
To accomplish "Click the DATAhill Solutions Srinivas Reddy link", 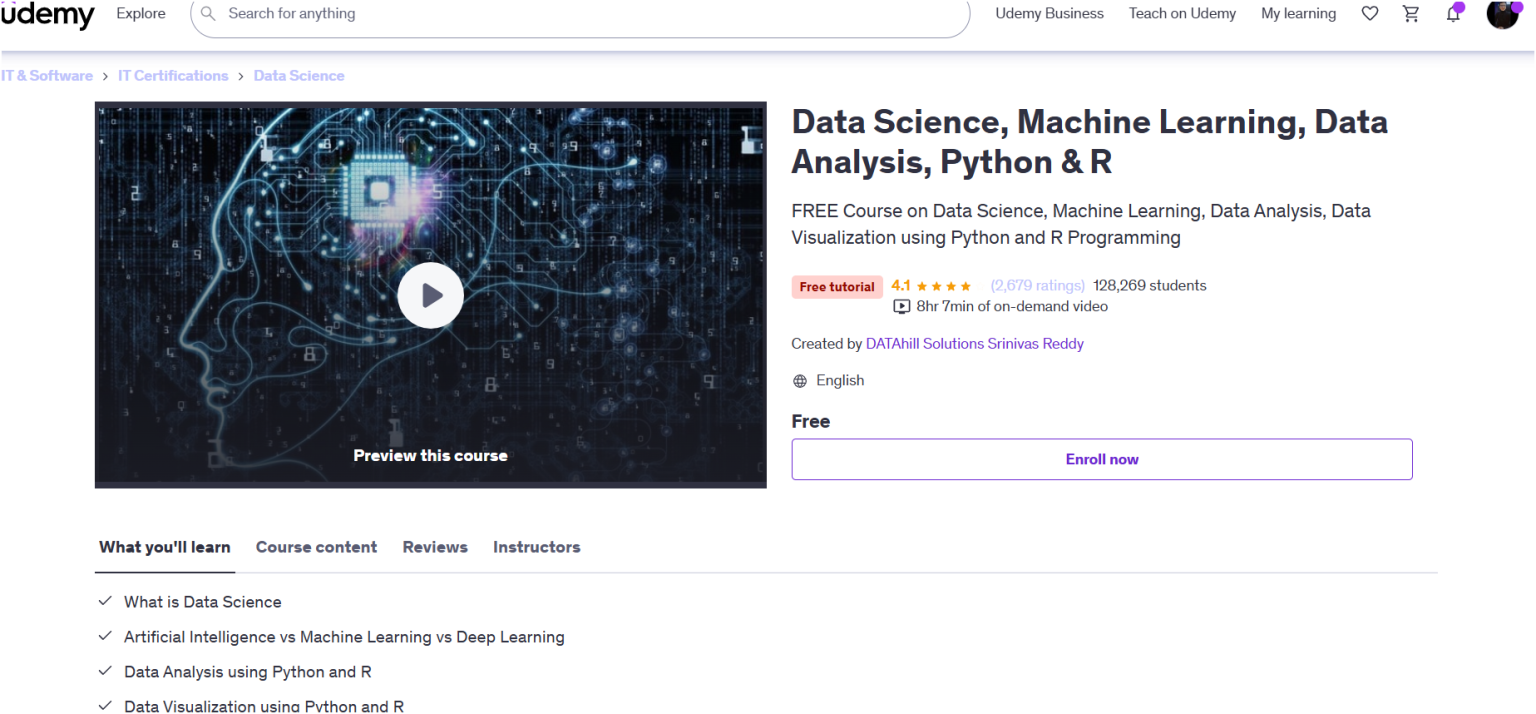I will click(x=975, y=343).
